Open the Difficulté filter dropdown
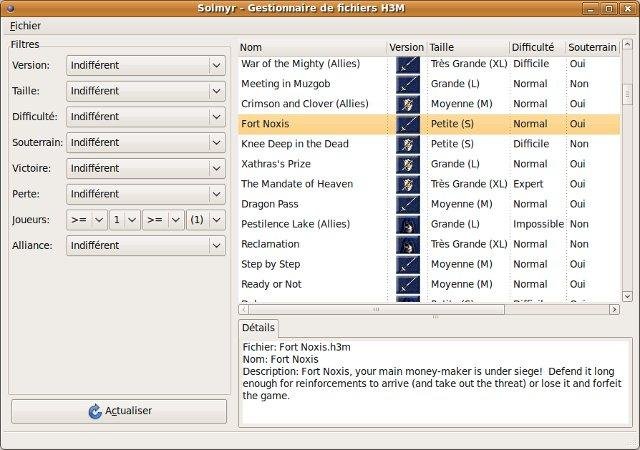 pyautogui.click(x=146, y=117)
